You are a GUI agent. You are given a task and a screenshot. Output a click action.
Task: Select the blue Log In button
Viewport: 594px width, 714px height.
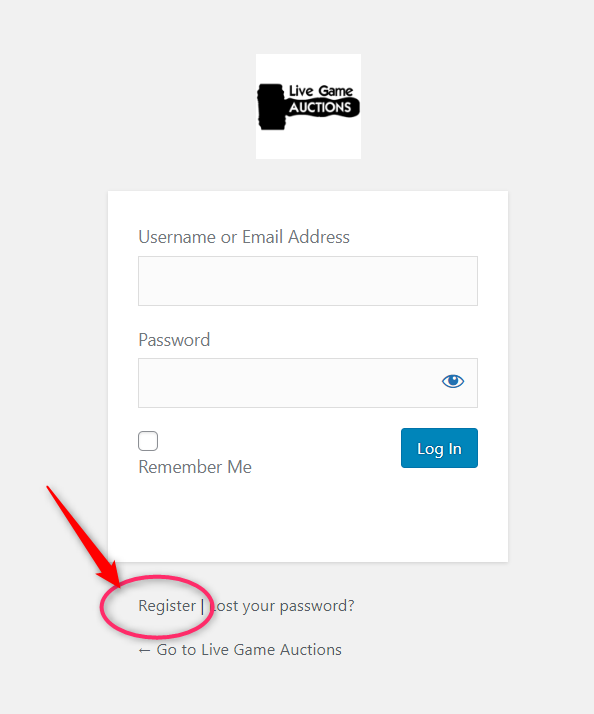439,448
